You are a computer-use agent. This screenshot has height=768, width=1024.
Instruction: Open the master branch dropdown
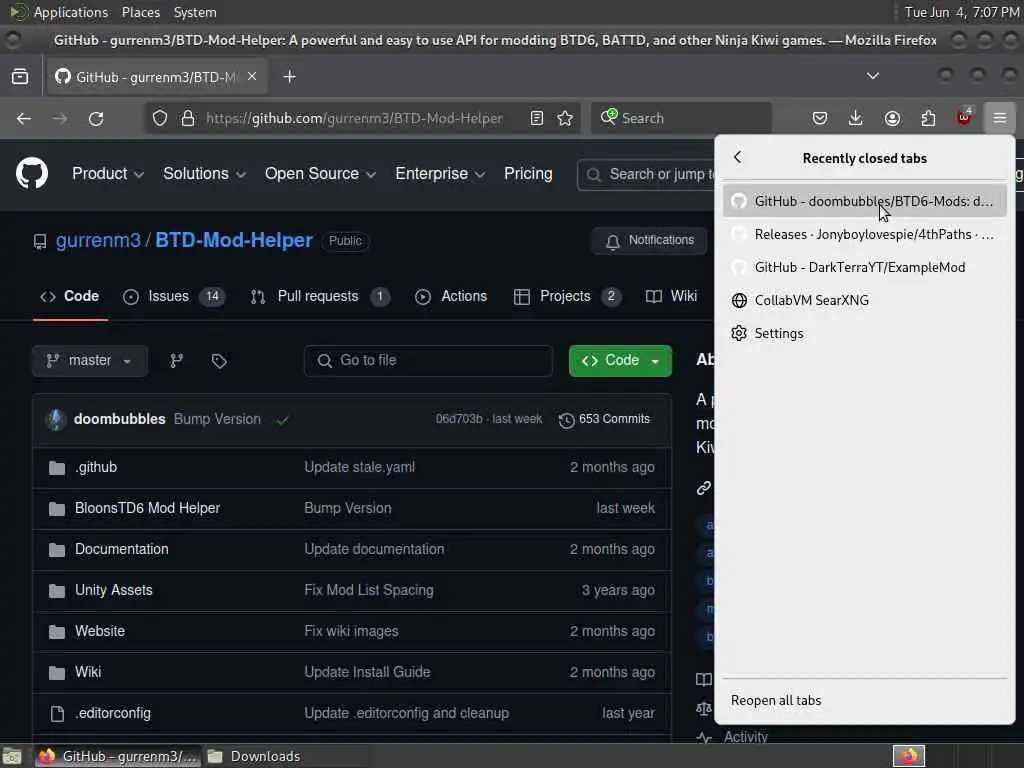tap(89, 360)
